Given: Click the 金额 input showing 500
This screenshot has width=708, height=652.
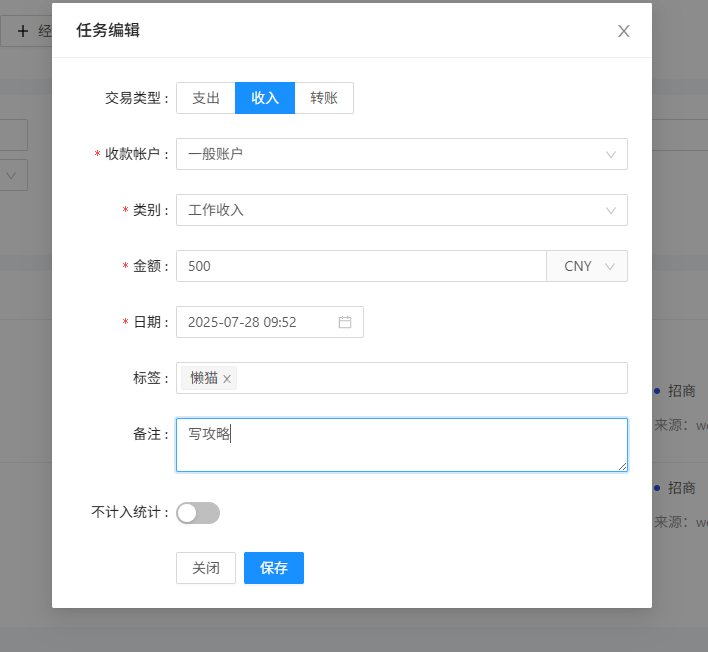Looking at the screenshot, I should click(x=361, y=266).
